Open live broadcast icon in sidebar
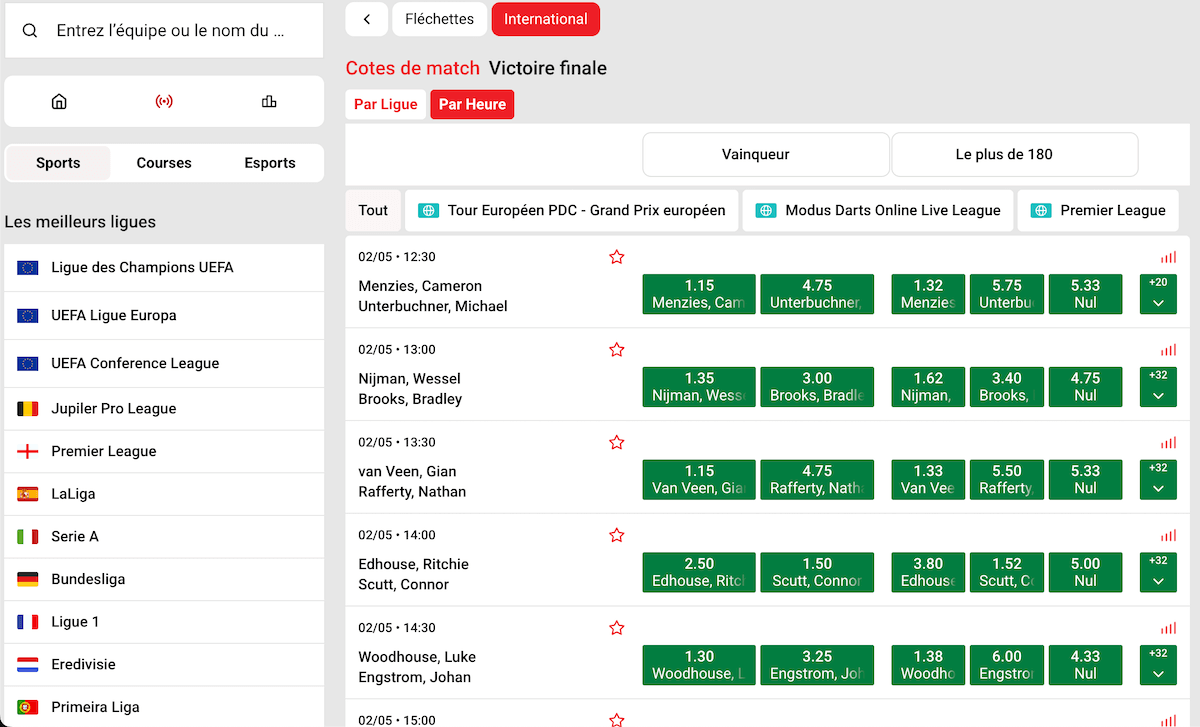The width and height of the screenshot is (1200, 727). [164, 101]
